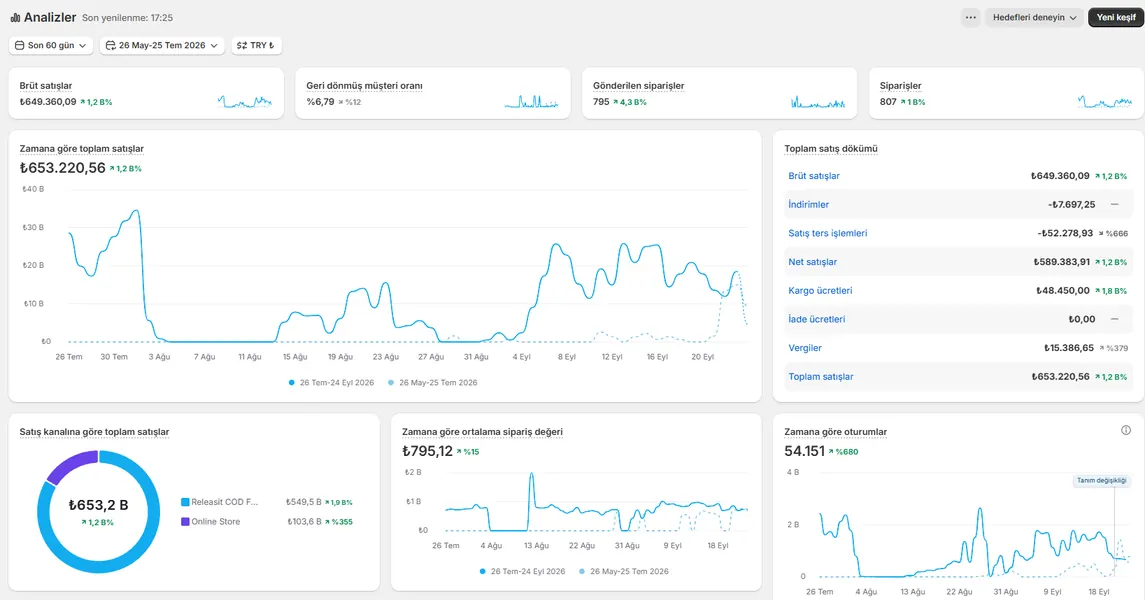The height and width of the screenshot is (600, 1145).
Task: Click the calendar icon in Son 60 gün
Action: (x=20, y=45)
